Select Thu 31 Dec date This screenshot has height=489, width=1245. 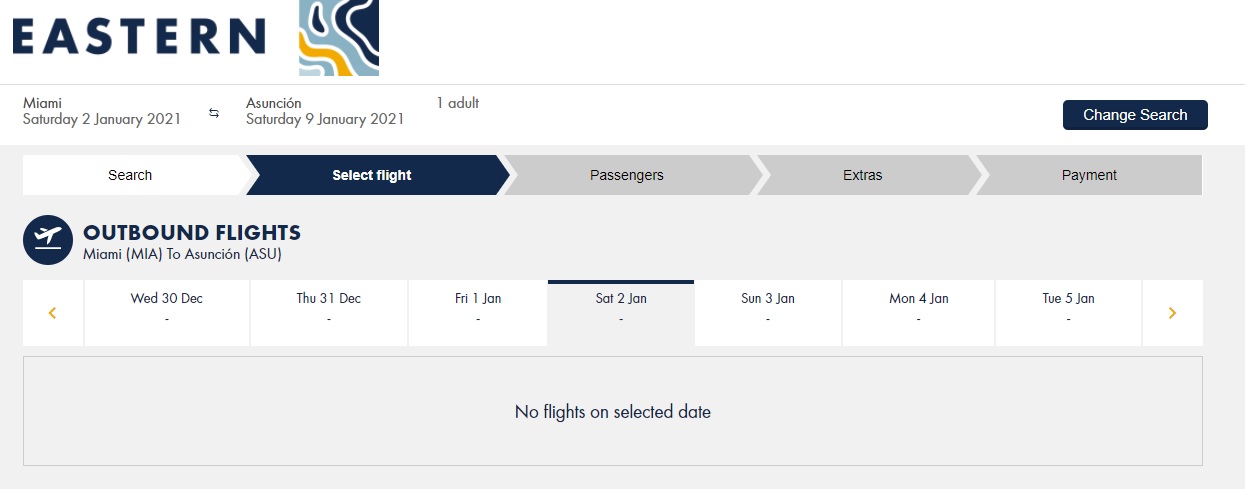click(329, 313)
